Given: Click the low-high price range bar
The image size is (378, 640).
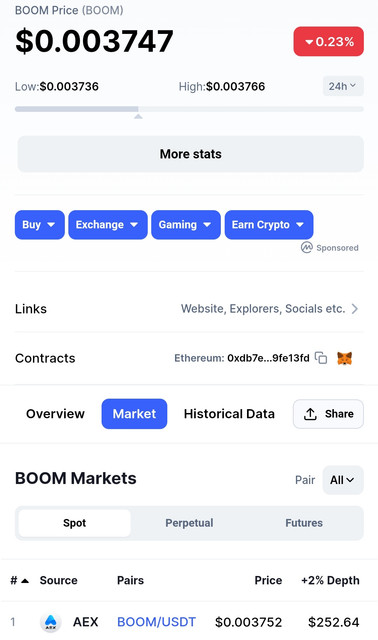Looking at the screenshot, I should click(x=189, y=109).
